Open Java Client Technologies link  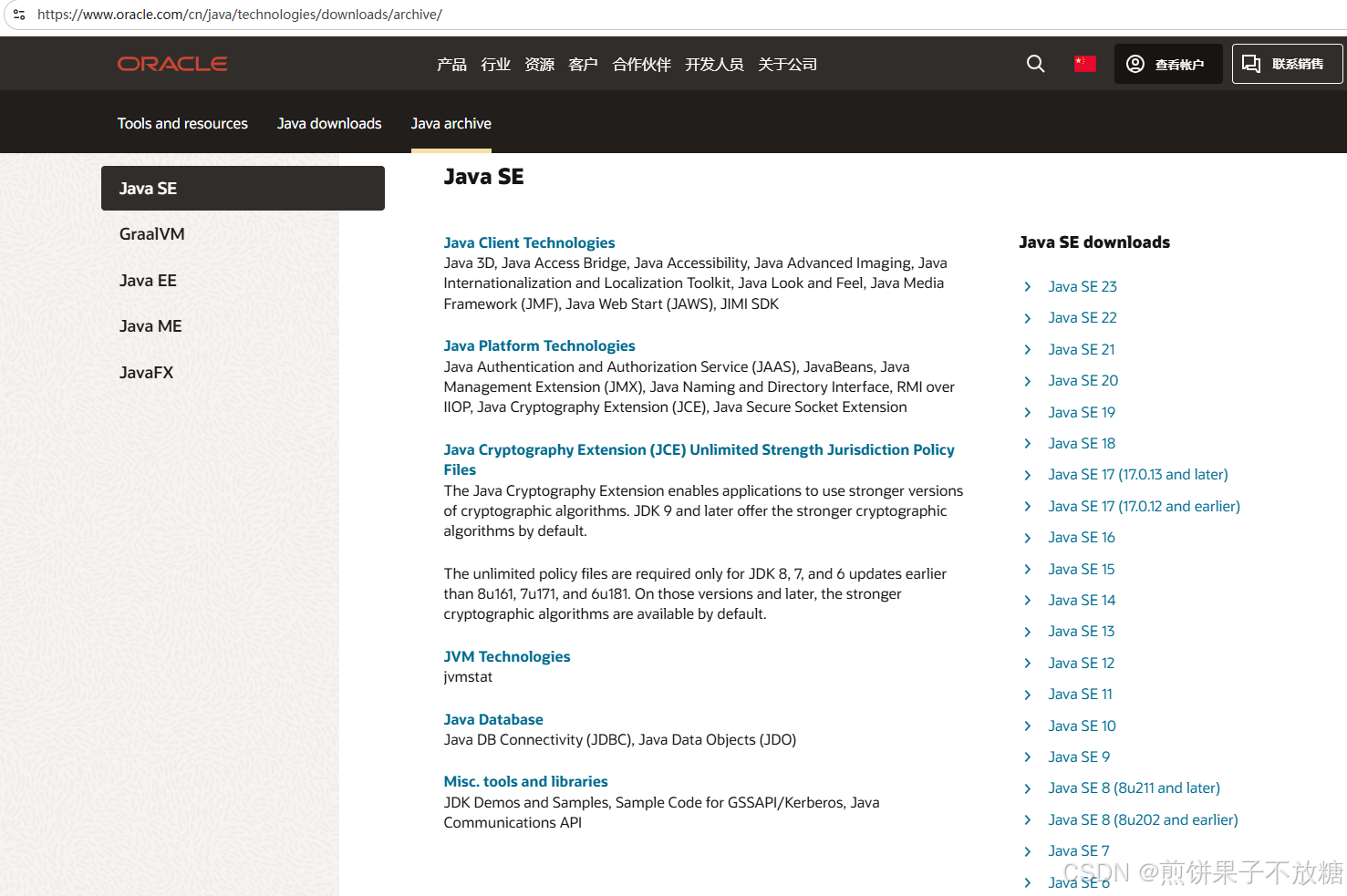click(529, 242)
